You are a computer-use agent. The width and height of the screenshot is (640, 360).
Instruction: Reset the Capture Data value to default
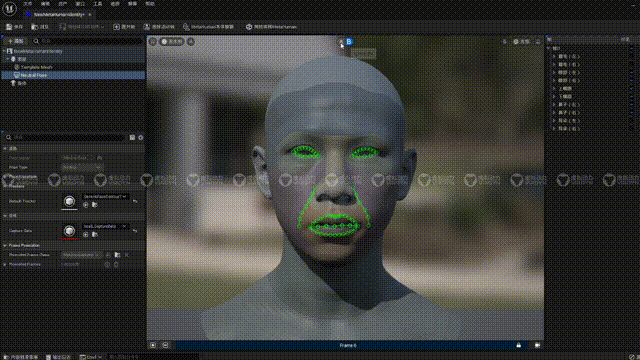[135, 231]
